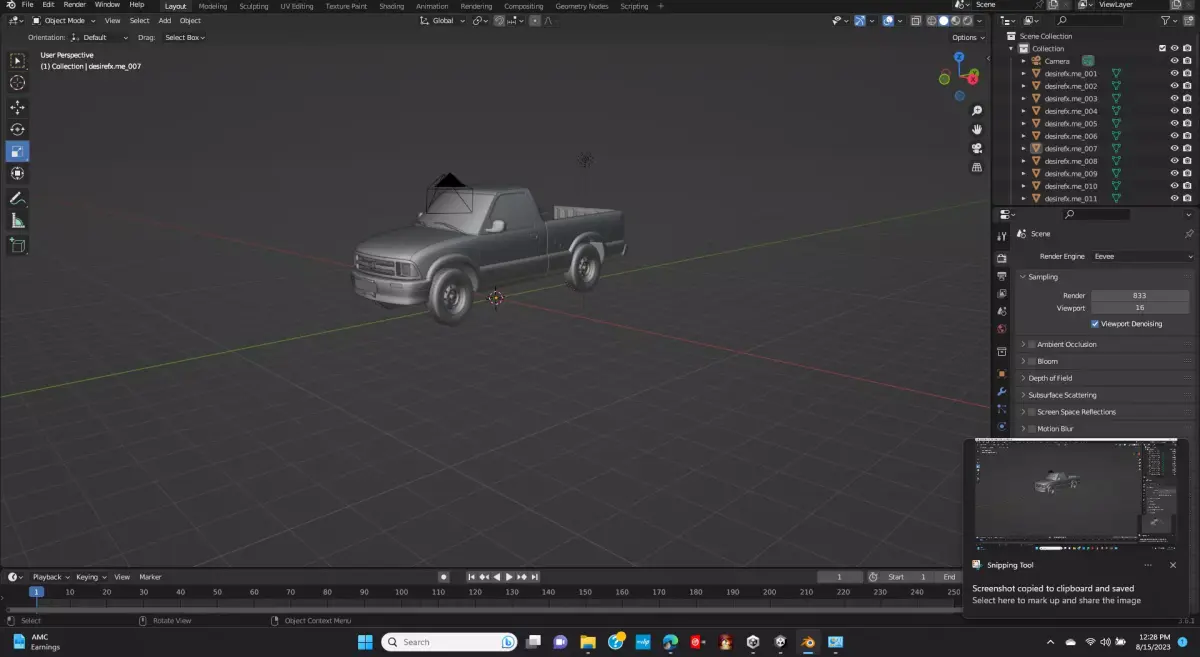
Task: Click the Render samples 833 field
Action: [x=1140, y=296]
